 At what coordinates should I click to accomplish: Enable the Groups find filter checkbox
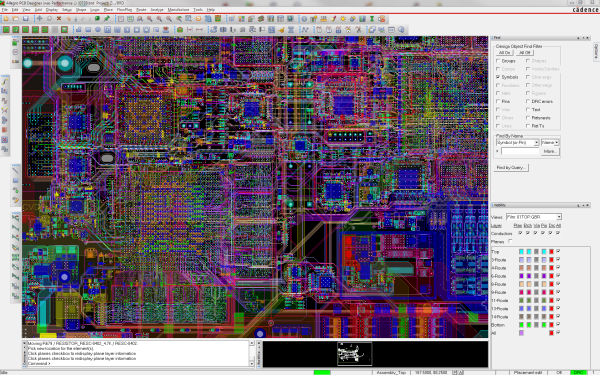pos(498,61)
